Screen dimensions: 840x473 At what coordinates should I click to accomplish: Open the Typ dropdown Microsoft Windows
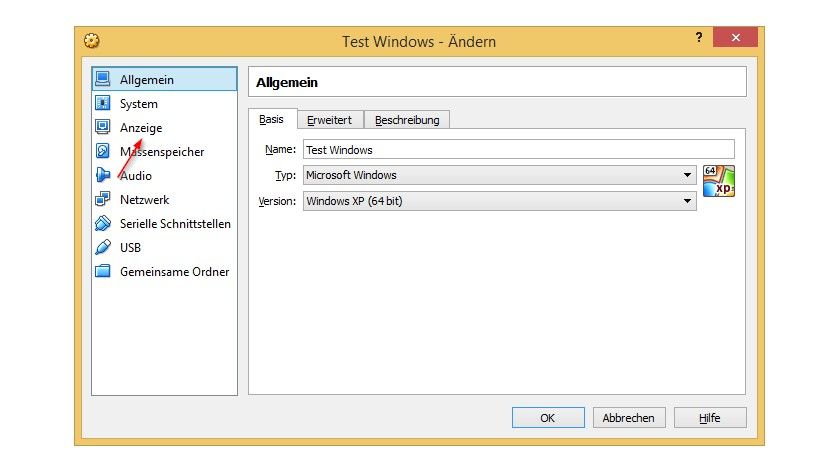click(x=500, y=175)
